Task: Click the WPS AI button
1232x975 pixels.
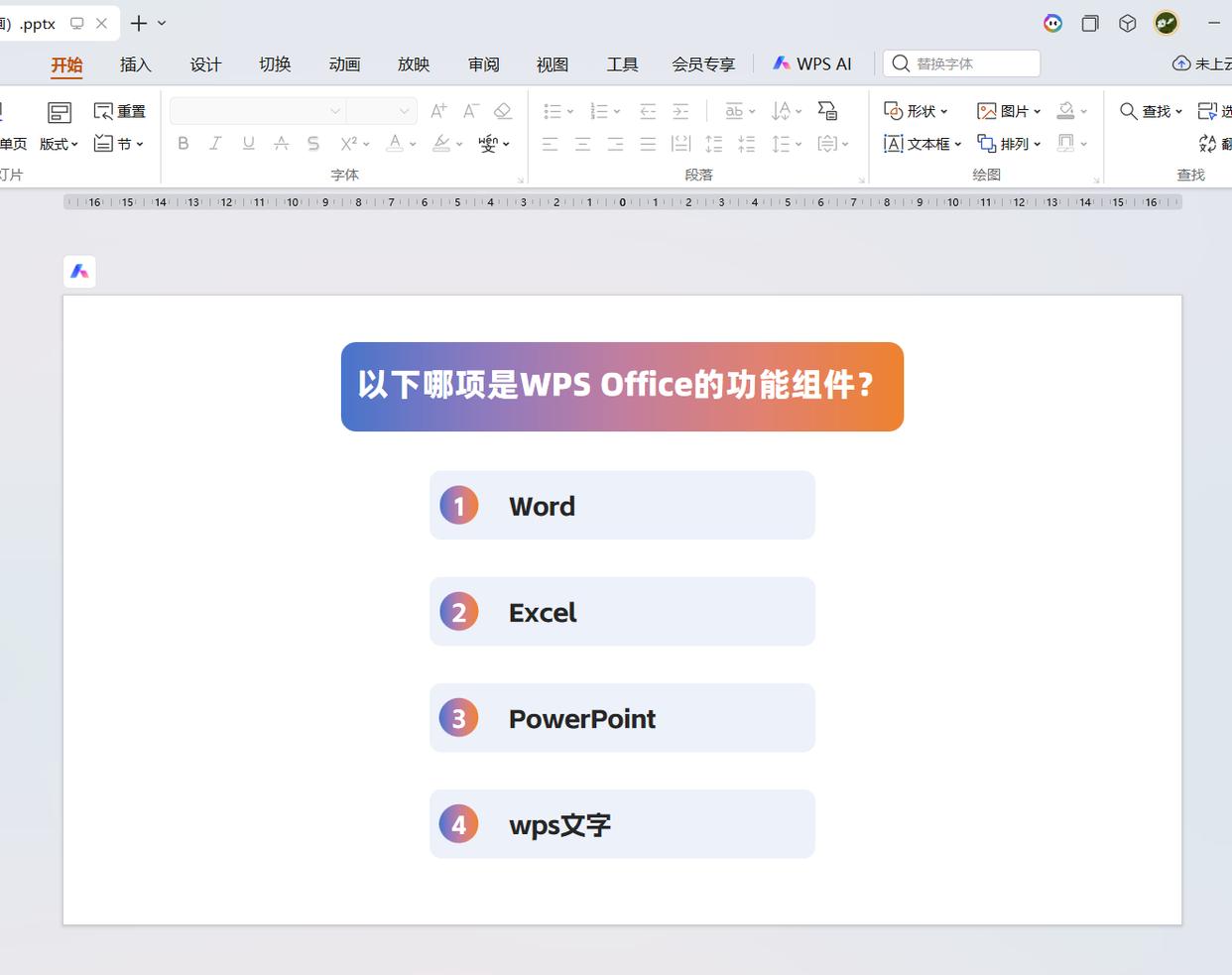Action: point(812,63)
